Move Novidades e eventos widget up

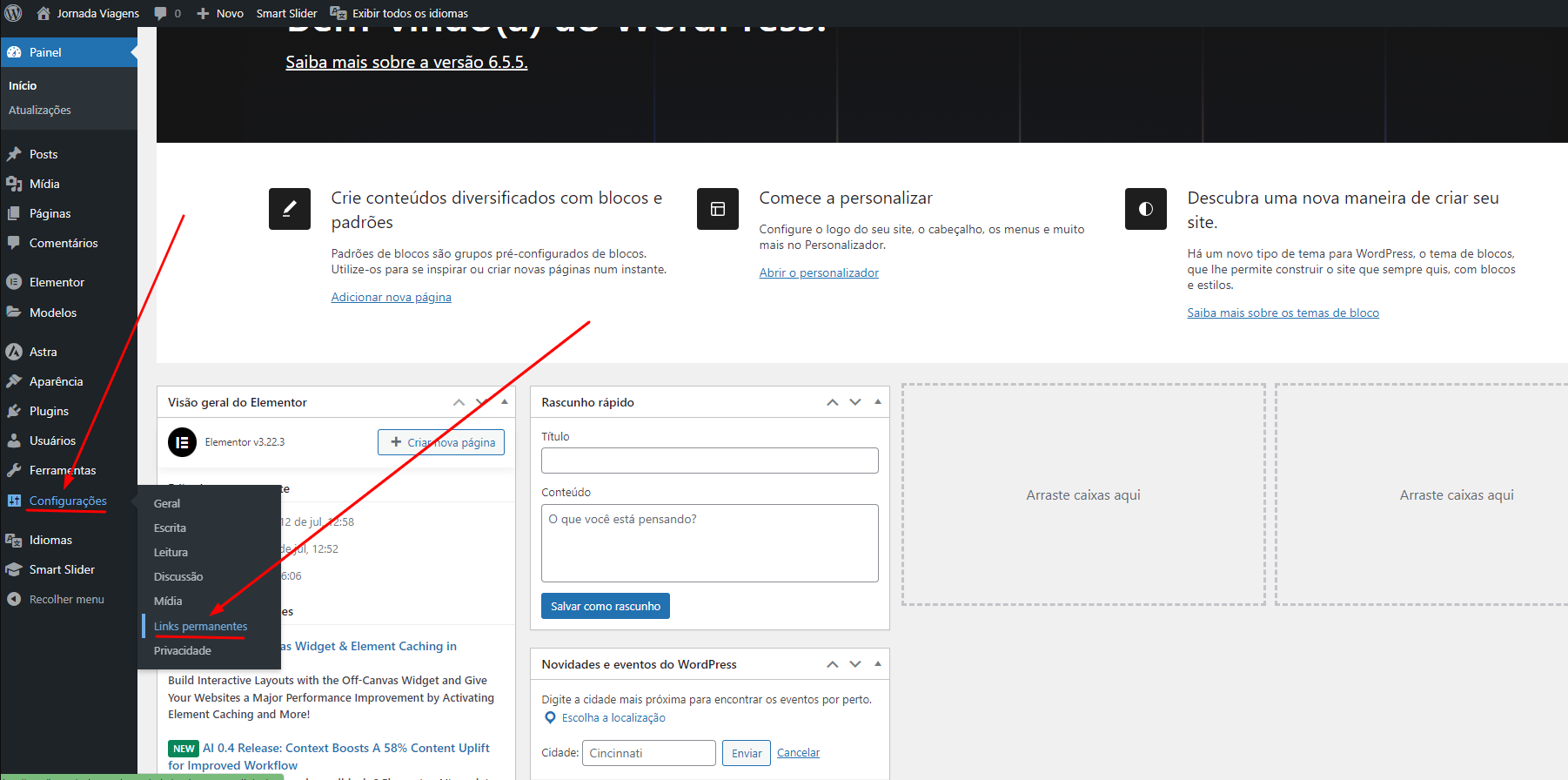[833, 664]
